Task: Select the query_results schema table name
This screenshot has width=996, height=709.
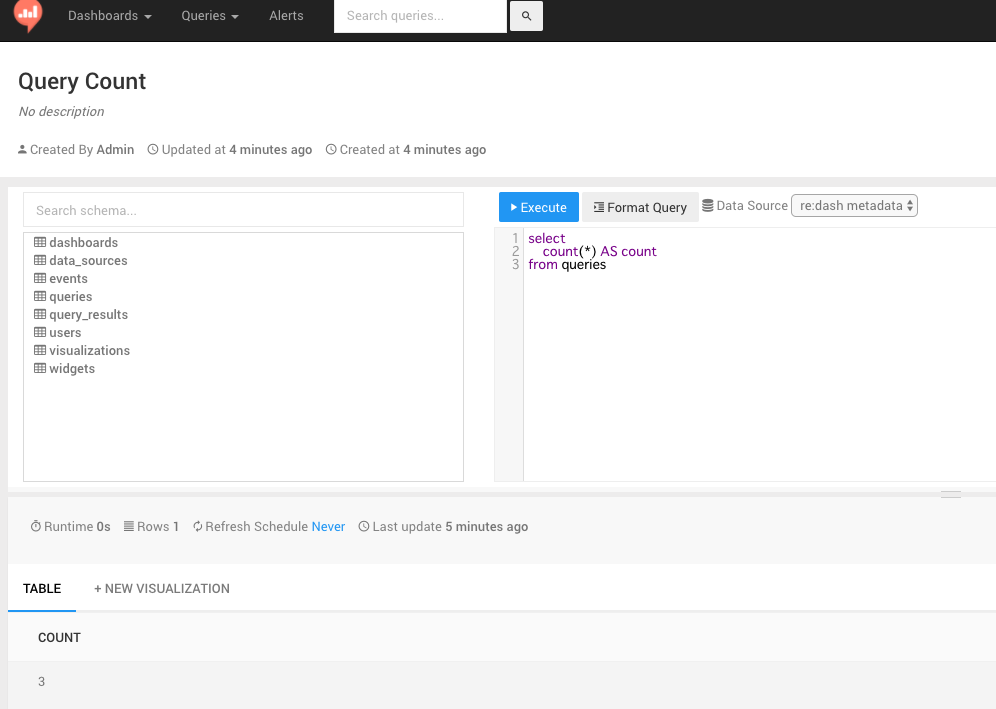Action: (x=88, y=314)
